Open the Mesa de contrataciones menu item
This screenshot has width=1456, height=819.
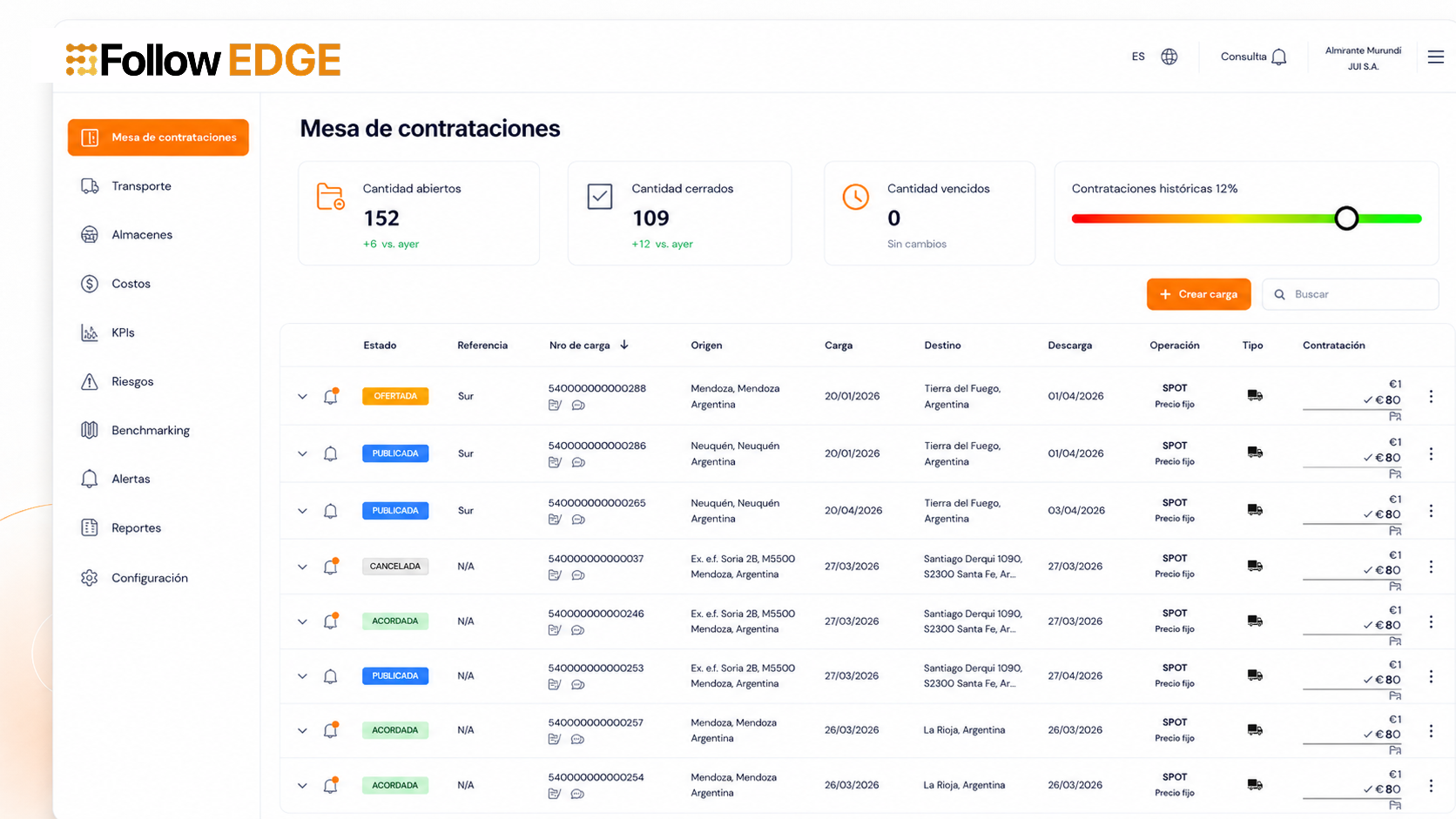coord(158,138)
